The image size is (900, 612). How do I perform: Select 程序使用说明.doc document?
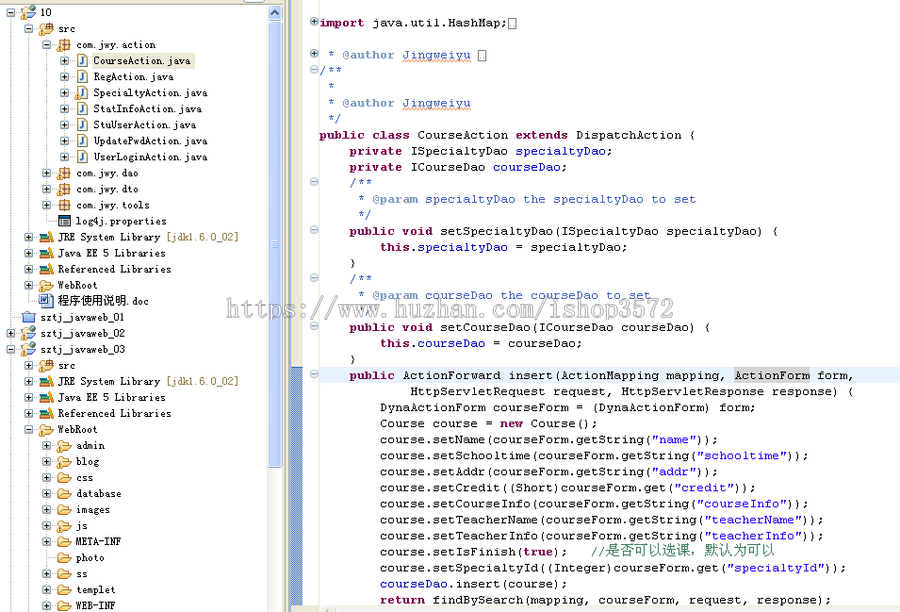(x=103, y=301)
